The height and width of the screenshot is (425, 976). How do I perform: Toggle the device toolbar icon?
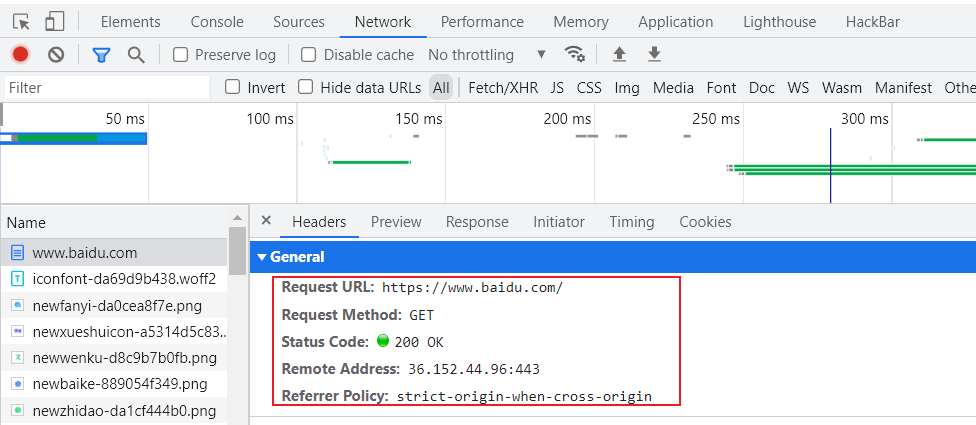pos(55,22)
